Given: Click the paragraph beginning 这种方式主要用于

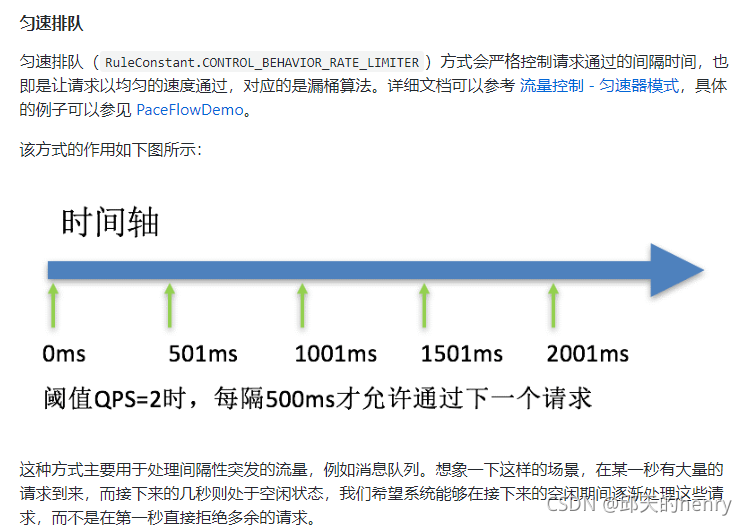Looking at the screenshot, I should pyautogui.click(x=372, y=493).
